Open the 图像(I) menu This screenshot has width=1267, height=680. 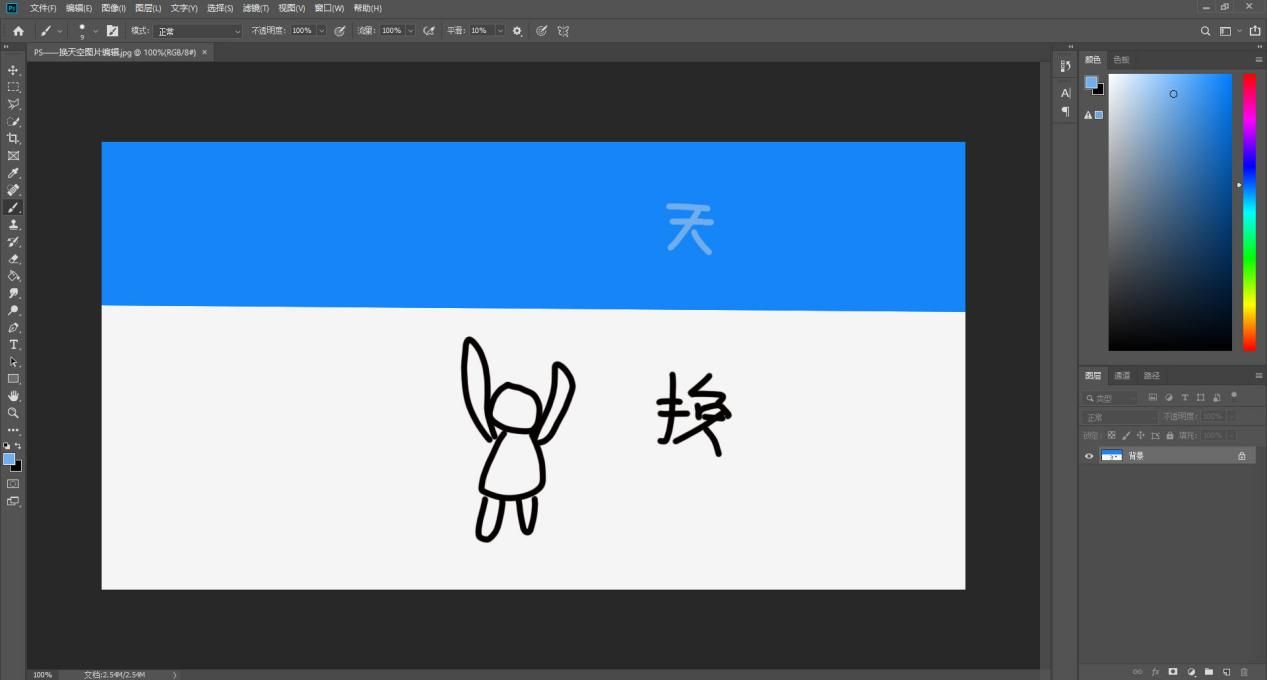[113, 8]
